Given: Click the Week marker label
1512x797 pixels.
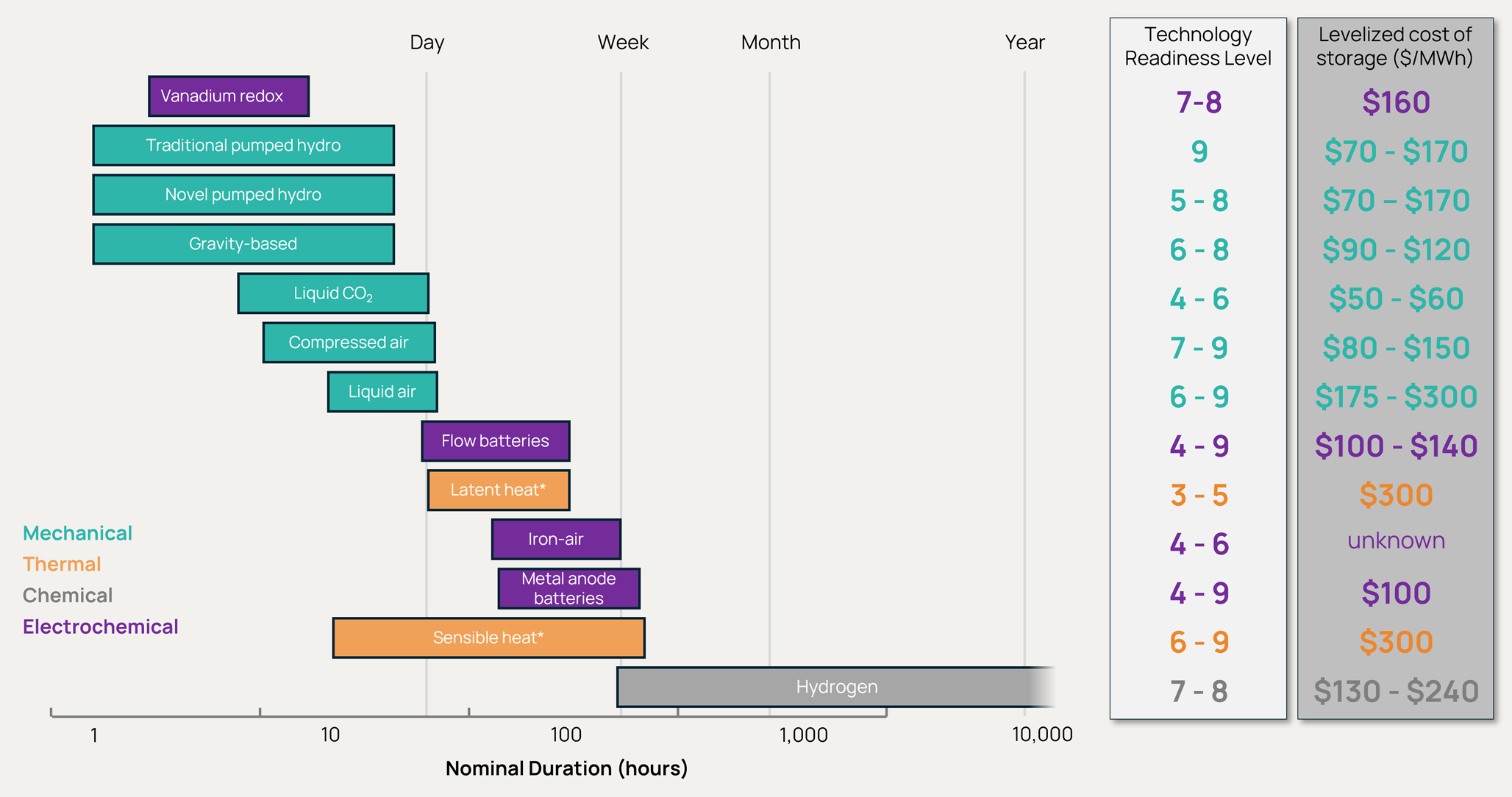Looking at the screenshot, I should point(623,43).
